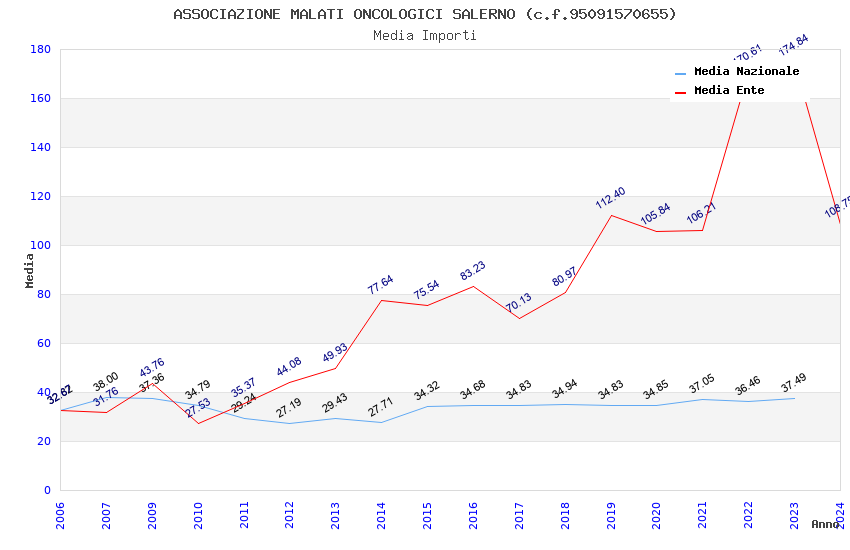The height and width of the screenshot is (550, 850).
Task: Click the Media Importi subtitle
Action: coord(425,36)
